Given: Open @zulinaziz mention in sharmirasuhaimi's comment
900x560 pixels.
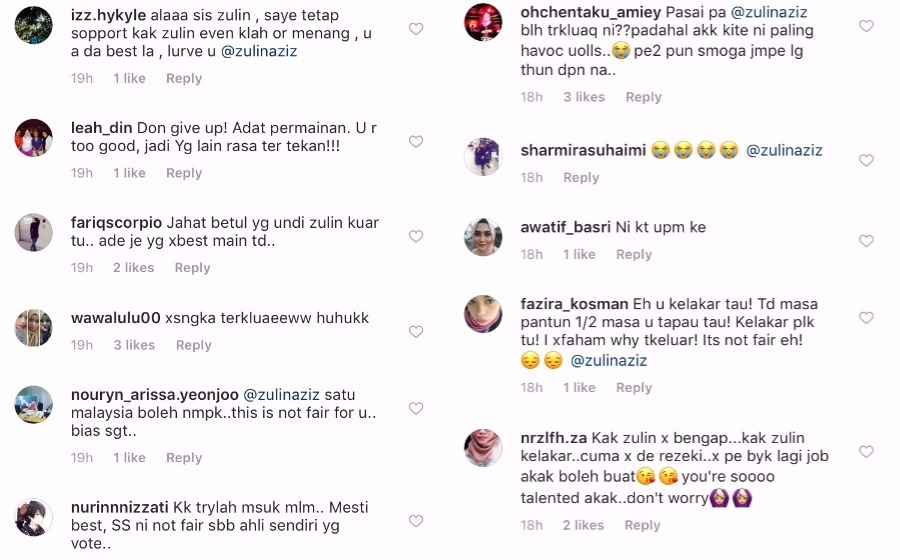Looking at the screenshot, I should point(784,150).
